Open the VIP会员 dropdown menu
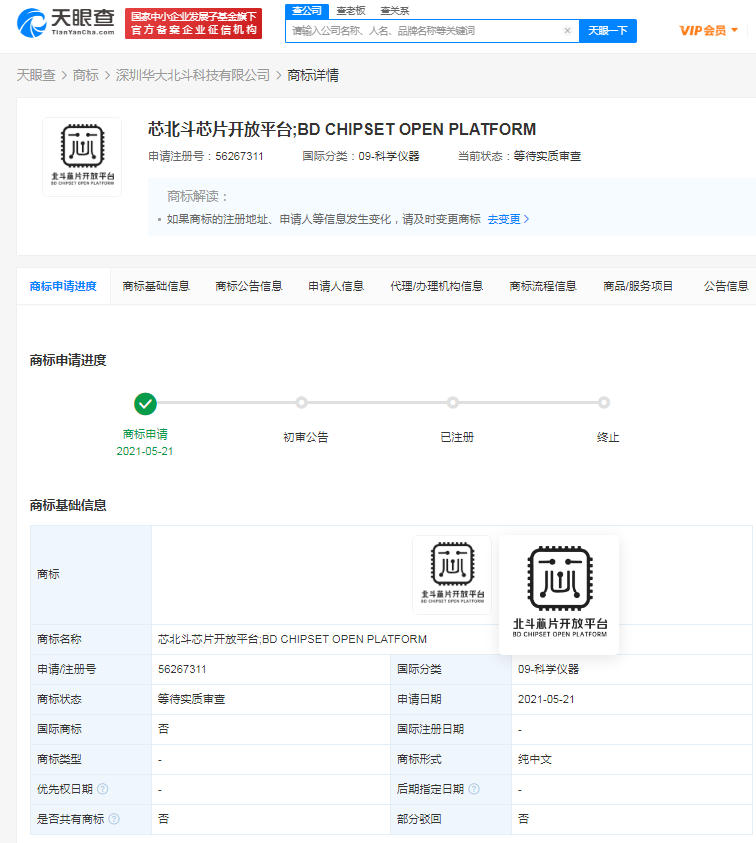Image resolution: width=756 pixels, height=843 pixels. click(x=708, y=31)
